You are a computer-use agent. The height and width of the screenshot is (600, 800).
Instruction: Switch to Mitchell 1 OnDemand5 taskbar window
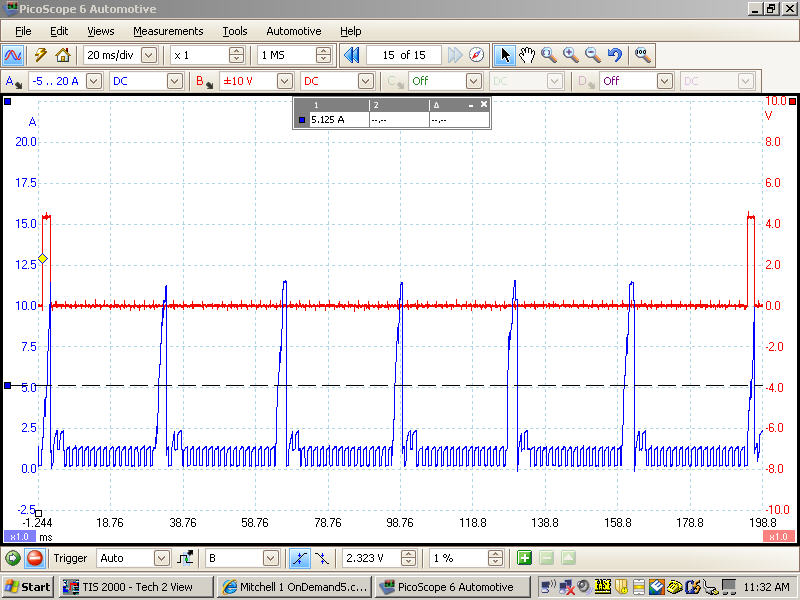[x=294, y=587]
